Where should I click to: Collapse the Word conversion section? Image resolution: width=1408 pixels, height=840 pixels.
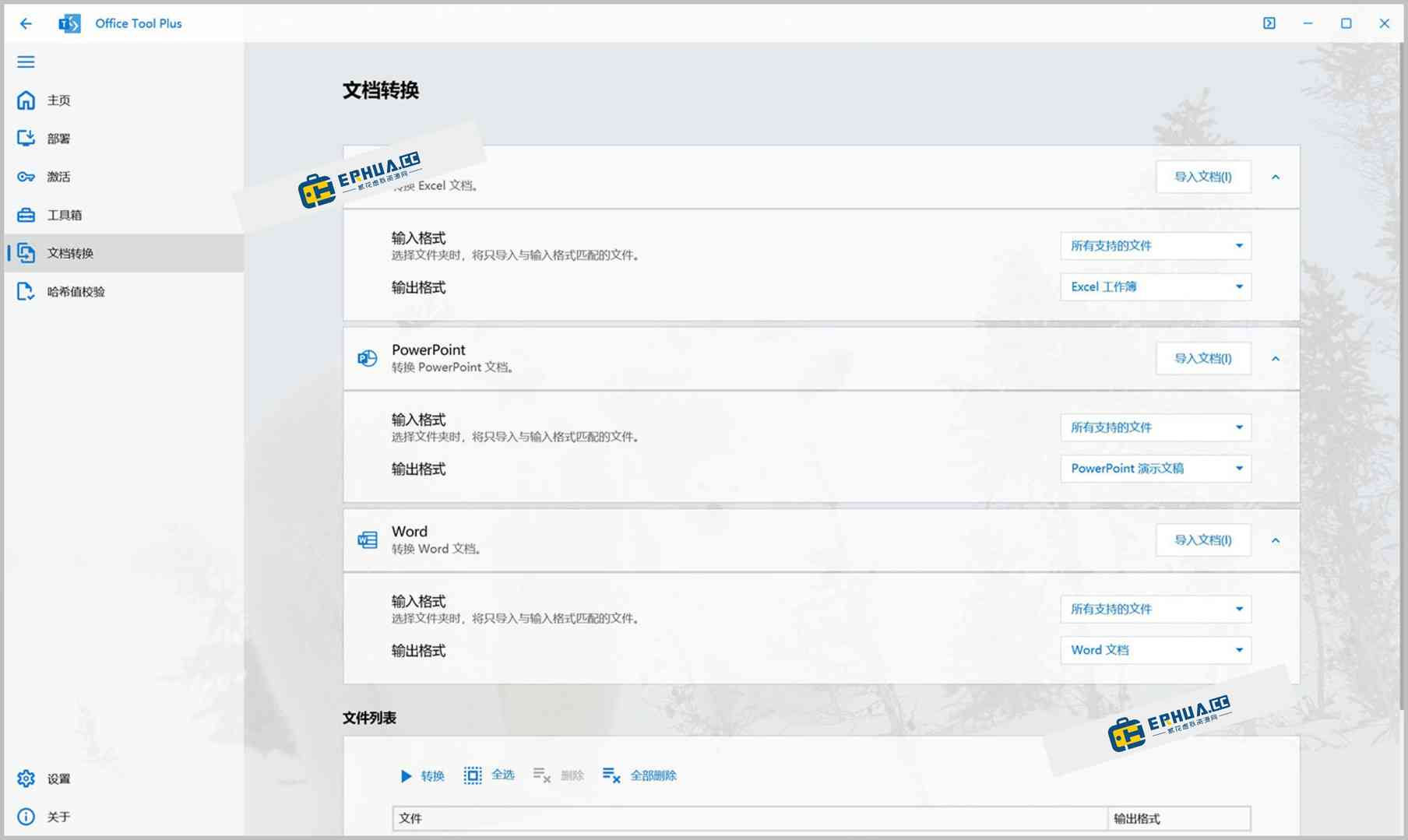(x=1276, y=539)
